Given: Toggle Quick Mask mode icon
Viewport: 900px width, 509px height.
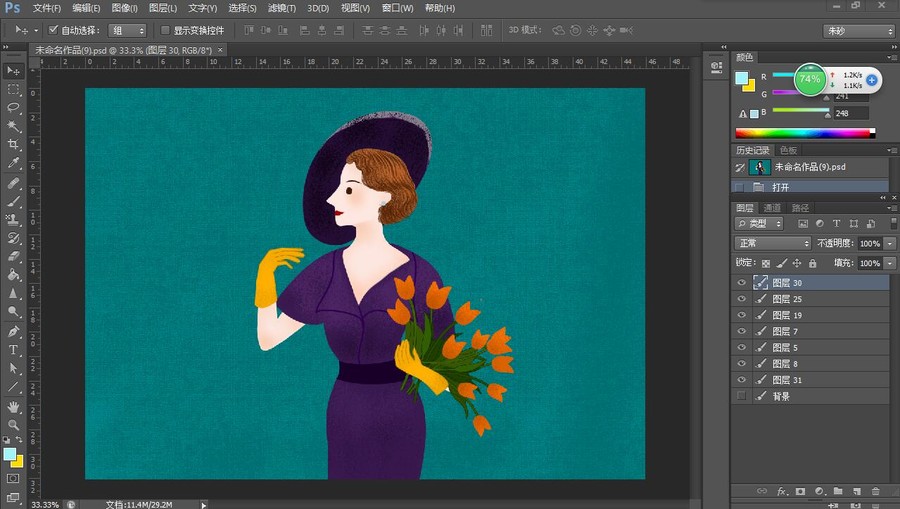Looking at the screenshot, I should [13, 478].
